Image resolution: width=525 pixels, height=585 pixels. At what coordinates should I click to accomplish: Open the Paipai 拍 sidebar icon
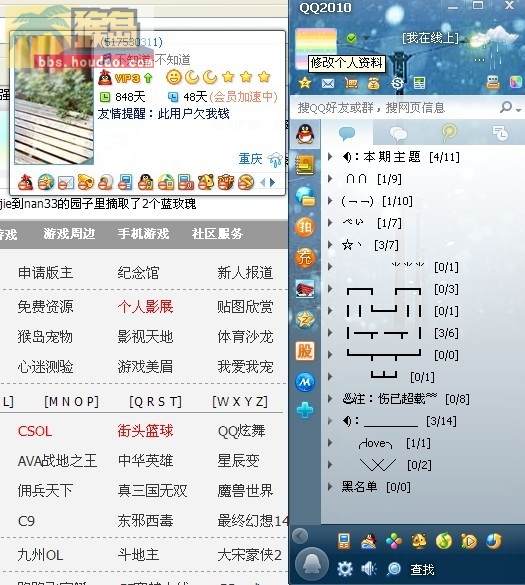coord(305,227)
